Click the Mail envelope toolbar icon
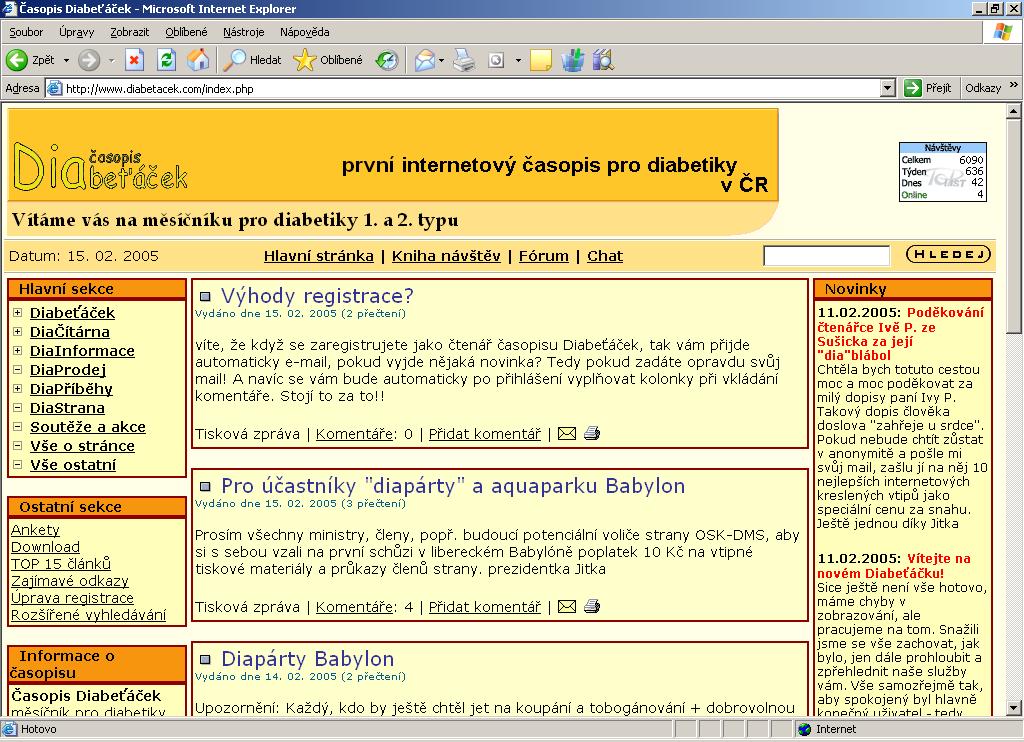The image size is (1024, 742). point(424,60)
